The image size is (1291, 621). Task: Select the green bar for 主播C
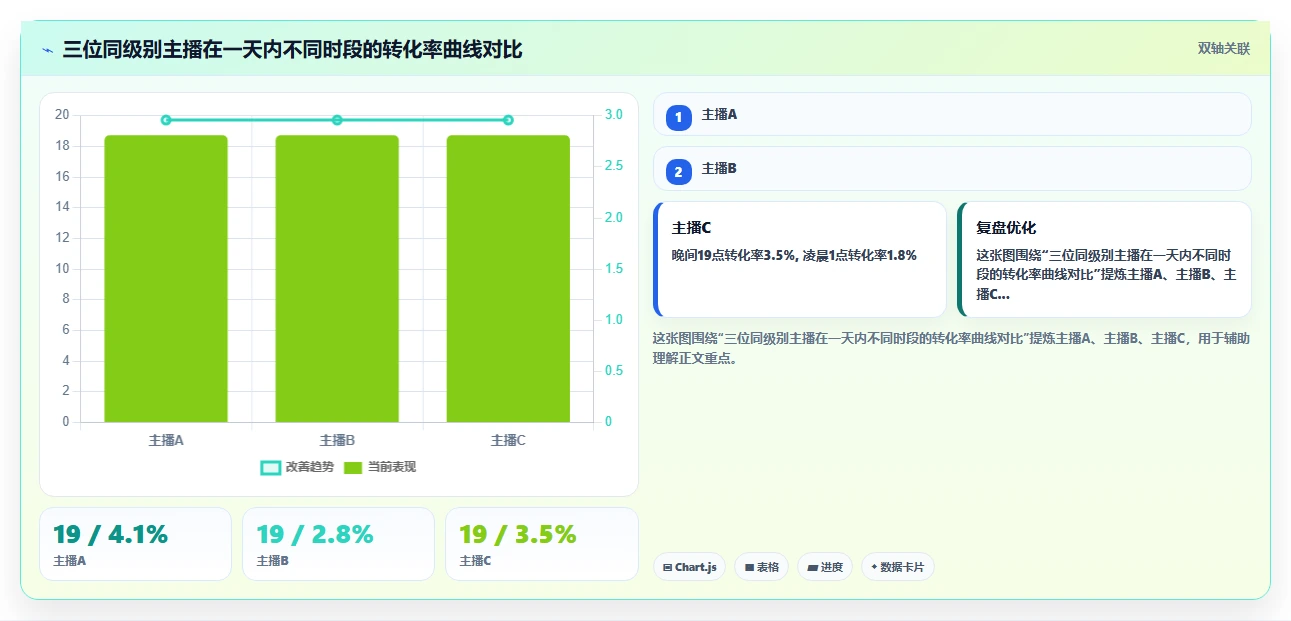(508, 278)
